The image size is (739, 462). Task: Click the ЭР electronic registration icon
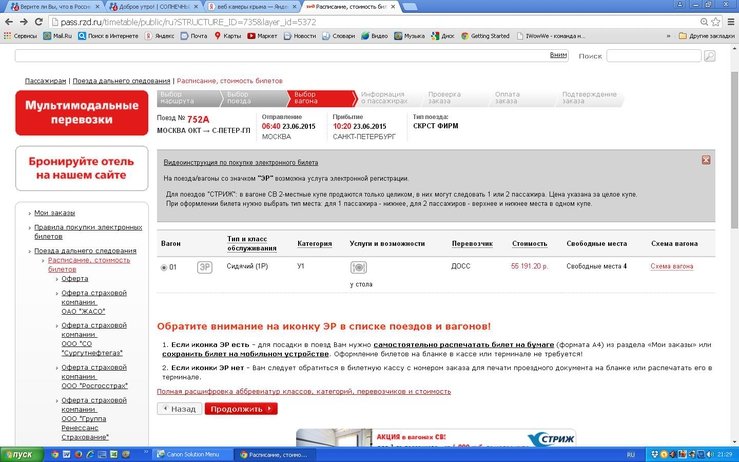click(x=204, y=267)
